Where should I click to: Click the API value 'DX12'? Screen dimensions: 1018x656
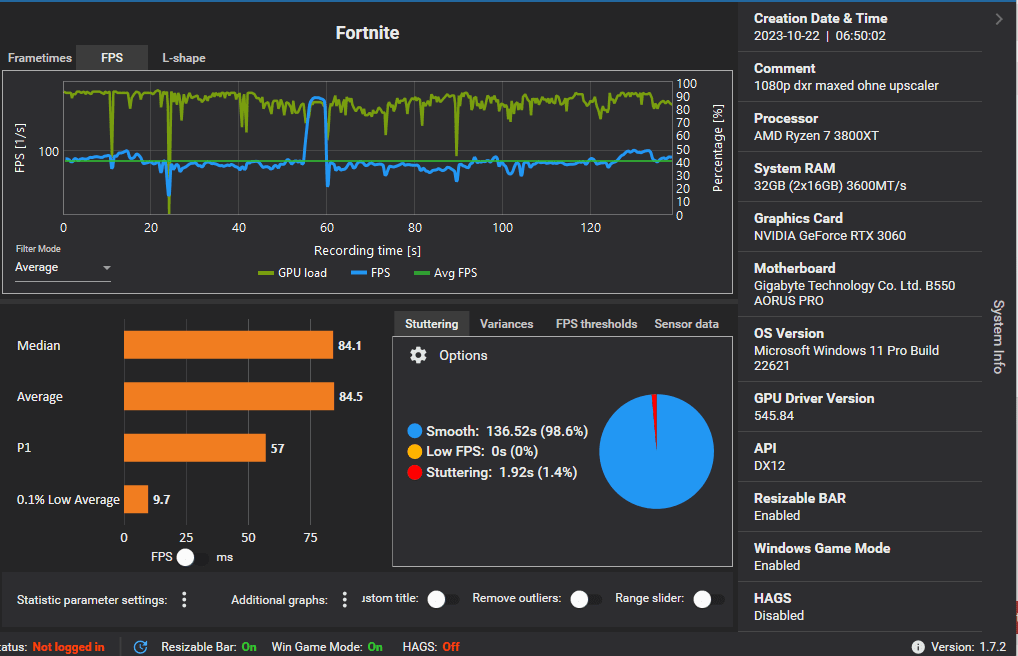[x=769, y=466]
